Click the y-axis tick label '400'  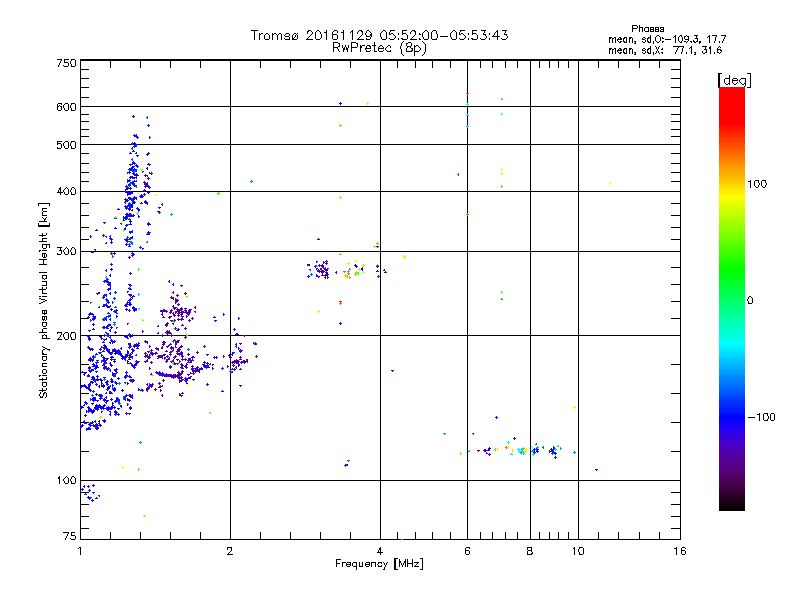pos(66,192)
